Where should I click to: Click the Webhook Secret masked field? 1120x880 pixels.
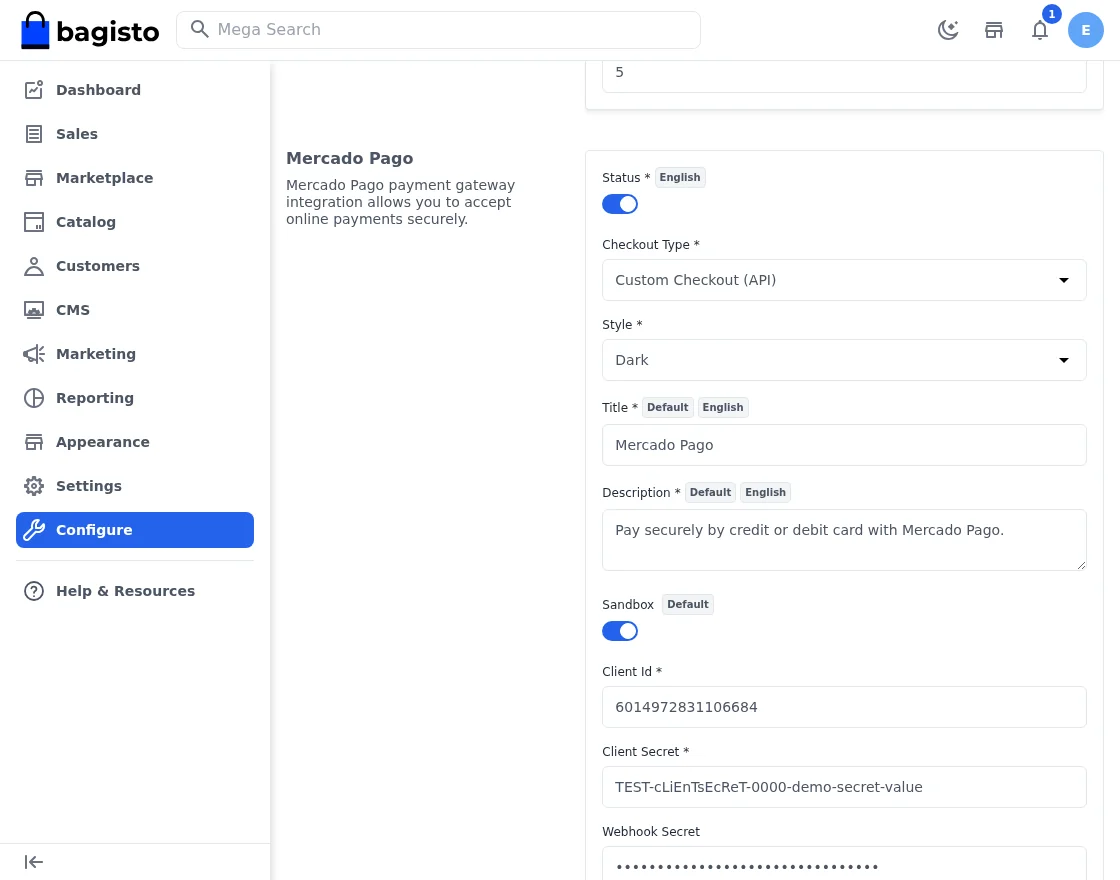point(844,864)
